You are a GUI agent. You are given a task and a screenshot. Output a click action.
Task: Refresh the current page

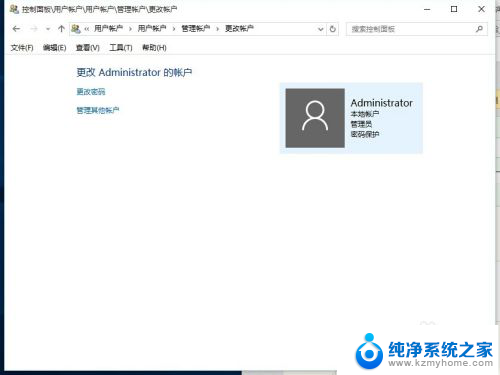[x=333, y=29]
